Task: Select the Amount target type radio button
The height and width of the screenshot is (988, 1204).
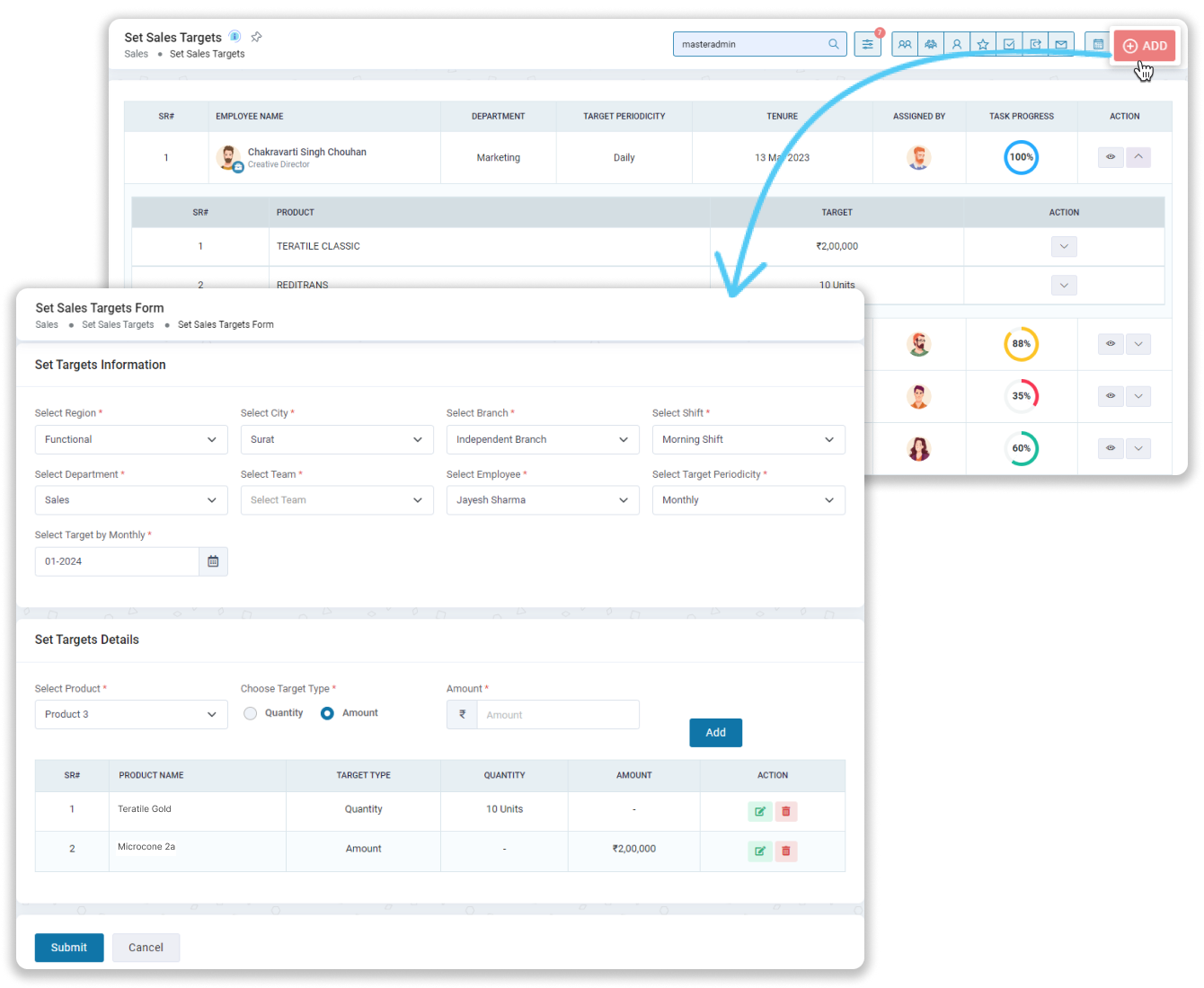Action: click(326, 713)
